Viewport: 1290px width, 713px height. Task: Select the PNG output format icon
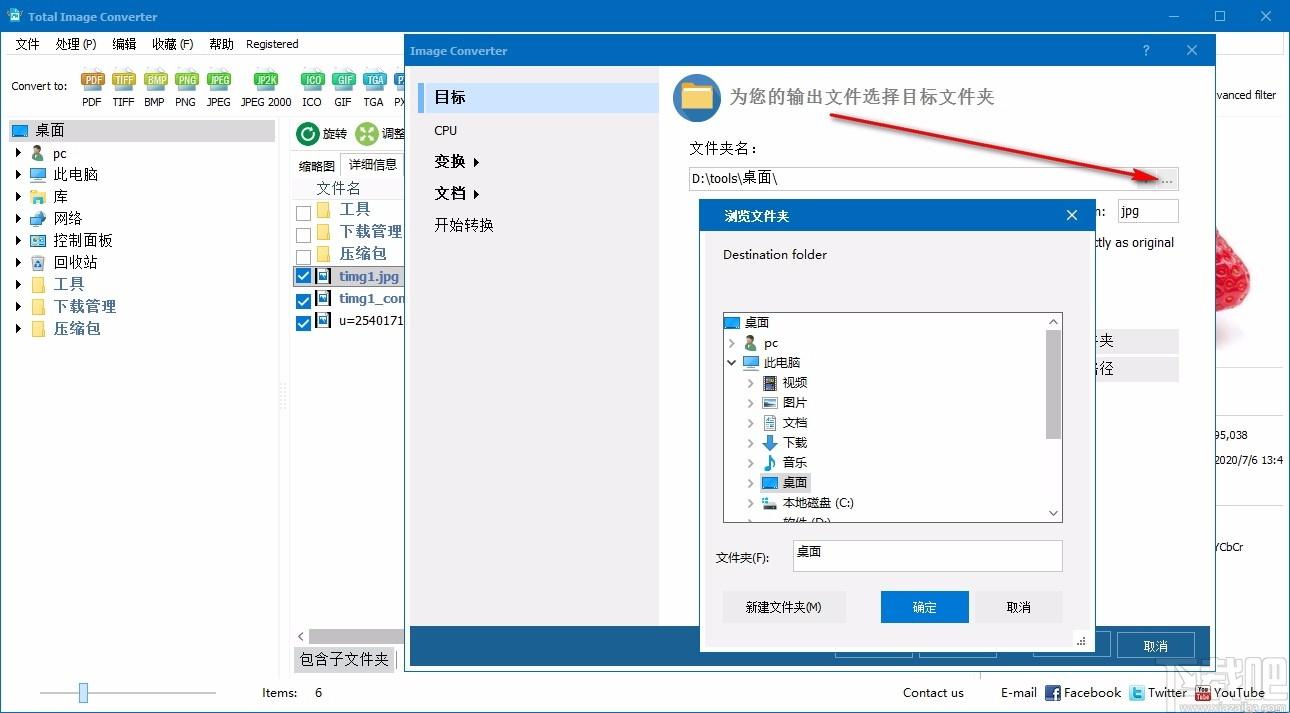click(186, 81)
